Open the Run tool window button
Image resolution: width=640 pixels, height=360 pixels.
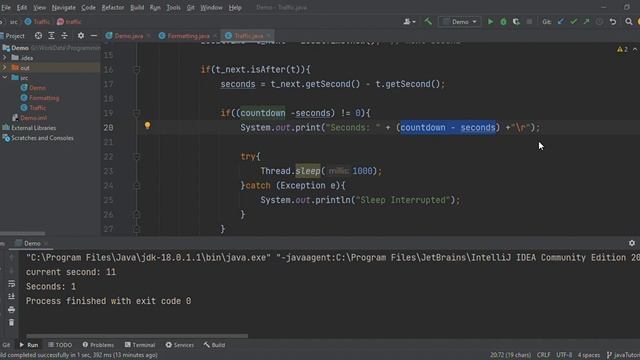click(29, 345)
